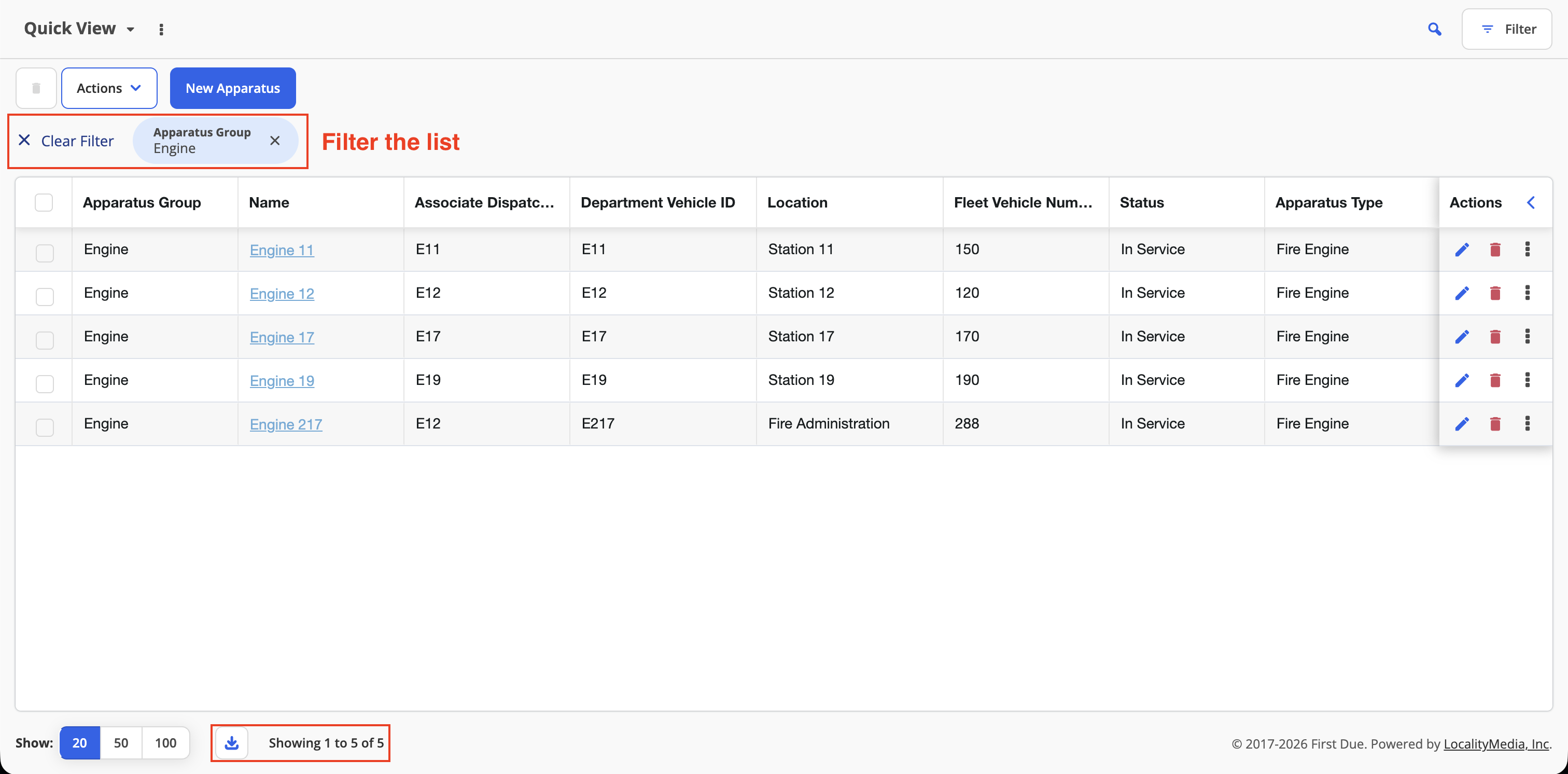This screenshot has width=1568, height=774.
Task: Edit Engine 19 with pencil icon
Action: [x=1462, y=380]
